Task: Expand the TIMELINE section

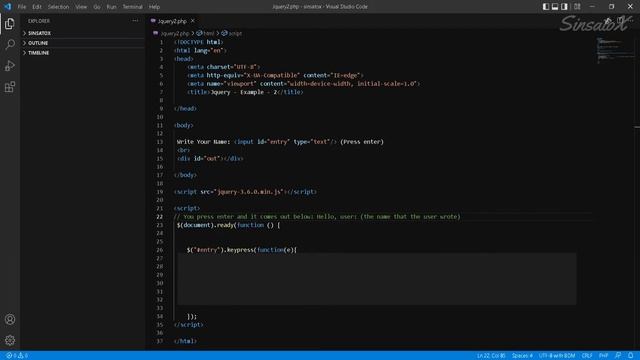Action: 83,53
